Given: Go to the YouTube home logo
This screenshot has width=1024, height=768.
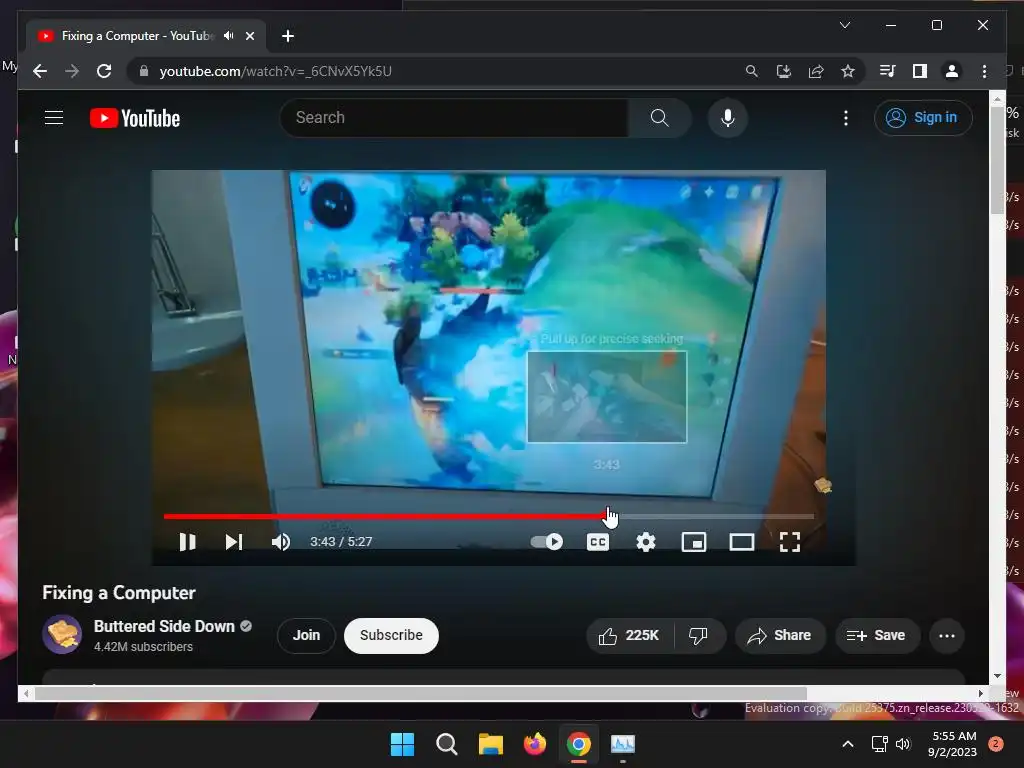Looking at the screenshot, I should coord(135,118).
